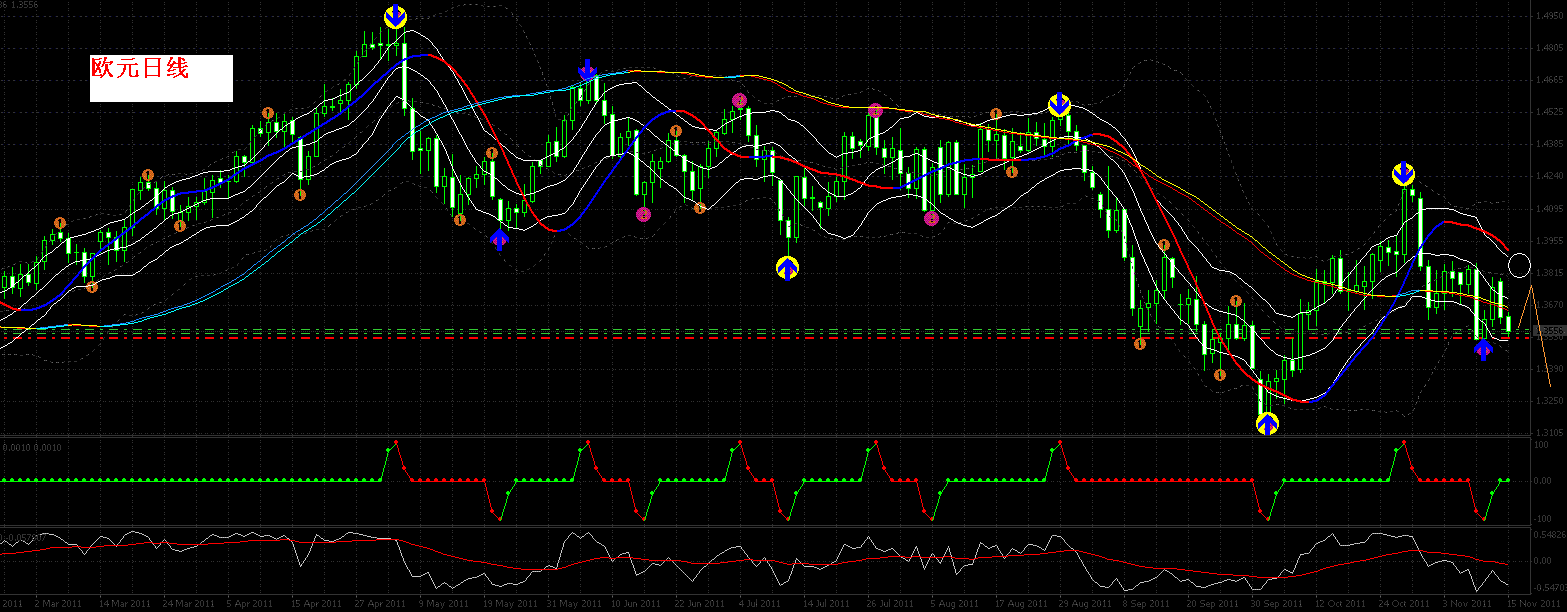Select the yellow-circled sell arrow above the late-April 2011 peak
This screenshot has height=612, width=1567.
(395, 16)
